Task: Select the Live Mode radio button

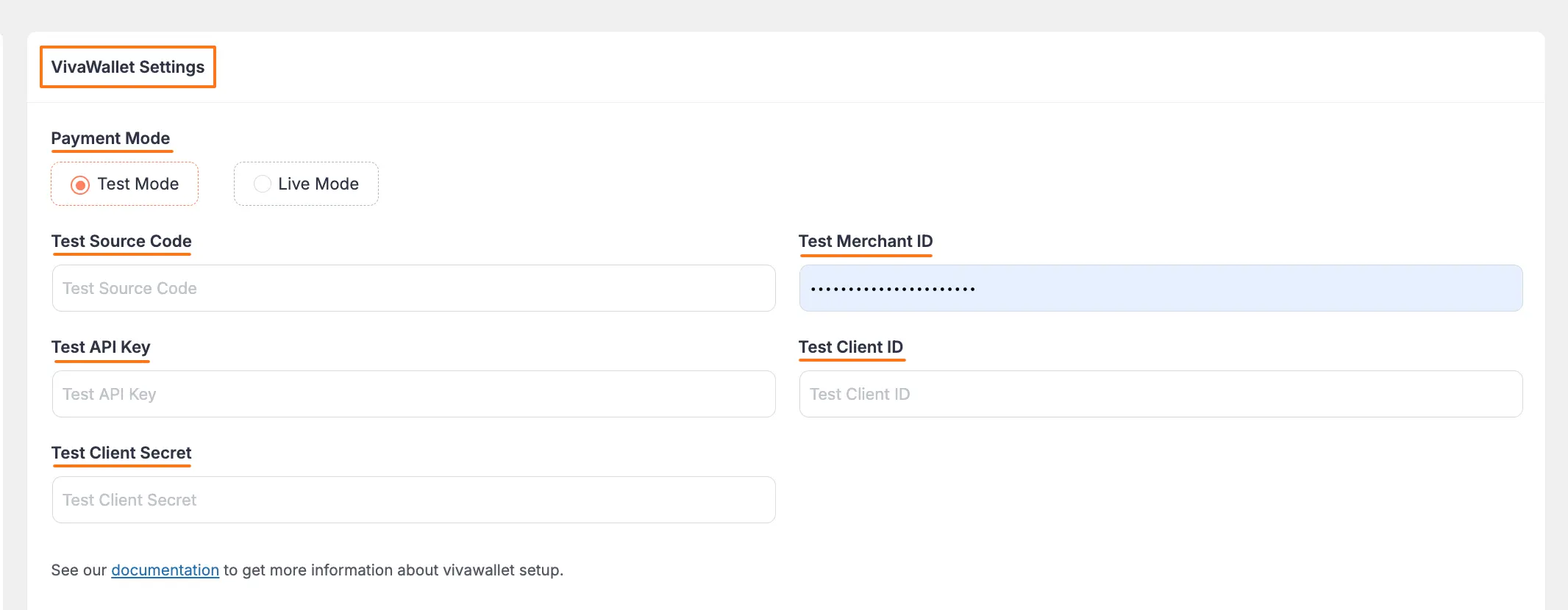Action: pyautogui.click(x=263, y=184)
